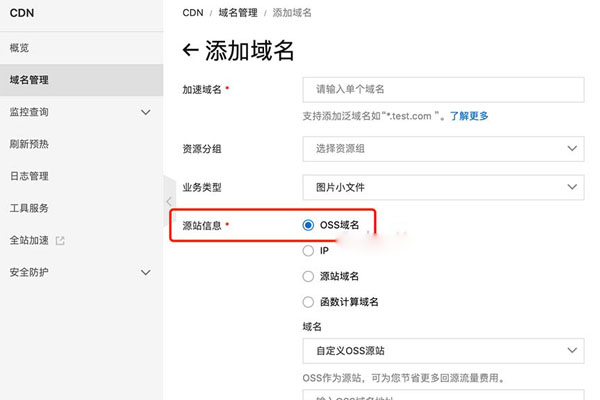The height and width of the screenshot is (400, 600).
Task: Collapse the sidebar with the handle arrow
Action: (169, 201)
